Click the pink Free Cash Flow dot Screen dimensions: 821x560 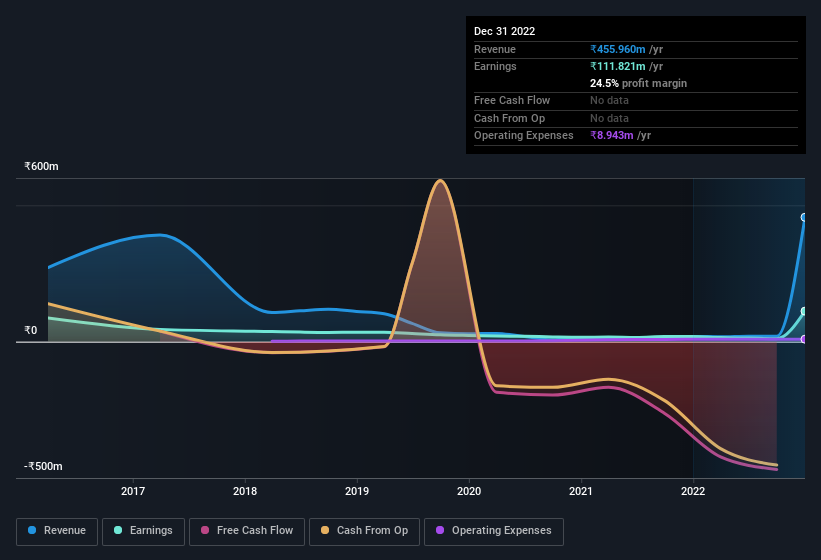[x=205, y=530]
